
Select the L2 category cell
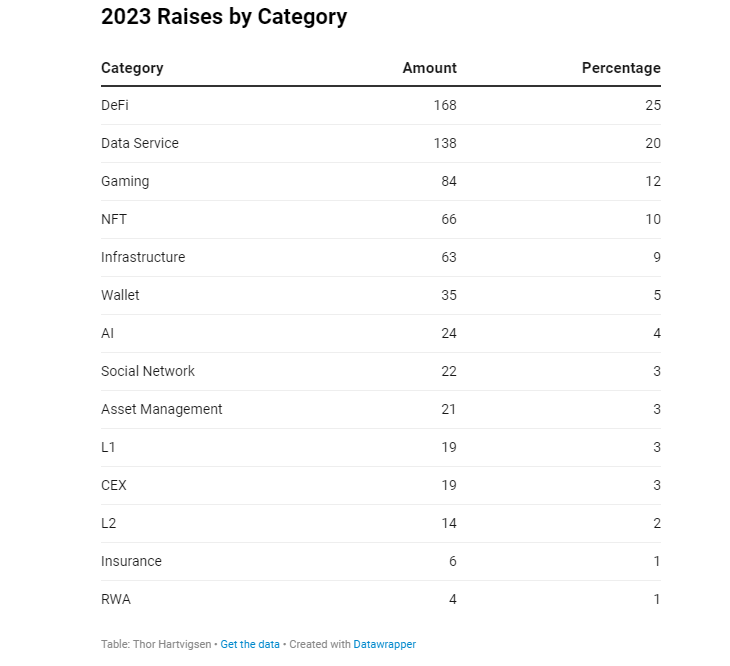pos(108,523)
